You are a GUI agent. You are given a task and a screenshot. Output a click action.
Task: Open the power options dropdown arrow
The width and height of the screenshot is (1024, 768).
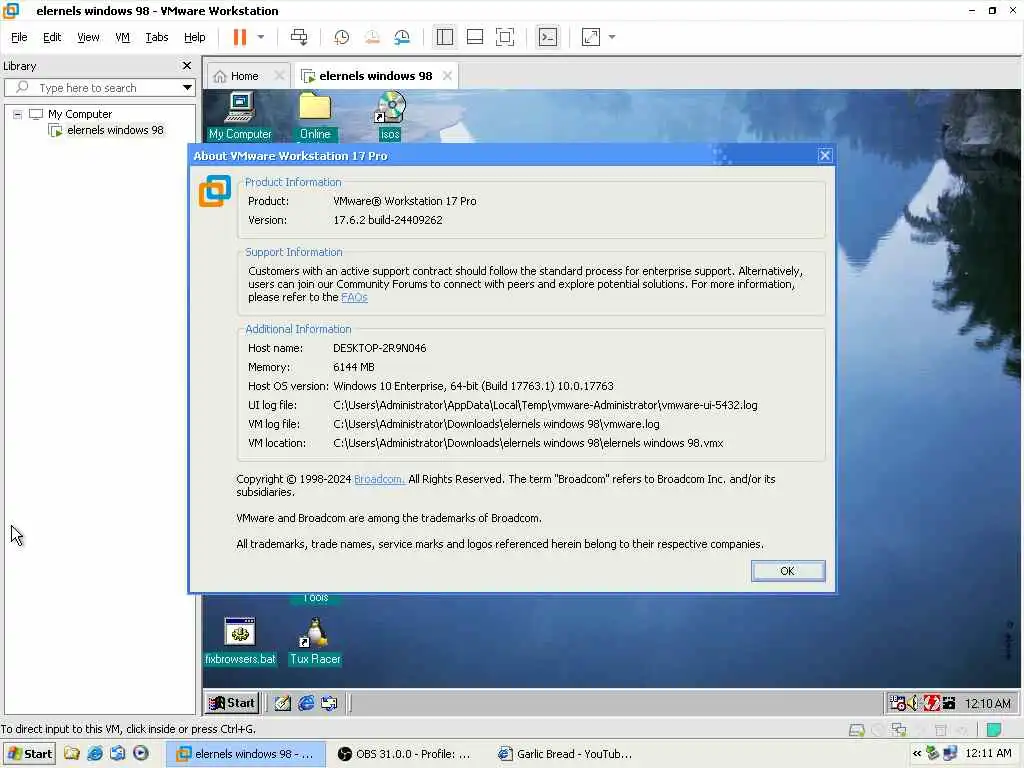coord(261,37)
